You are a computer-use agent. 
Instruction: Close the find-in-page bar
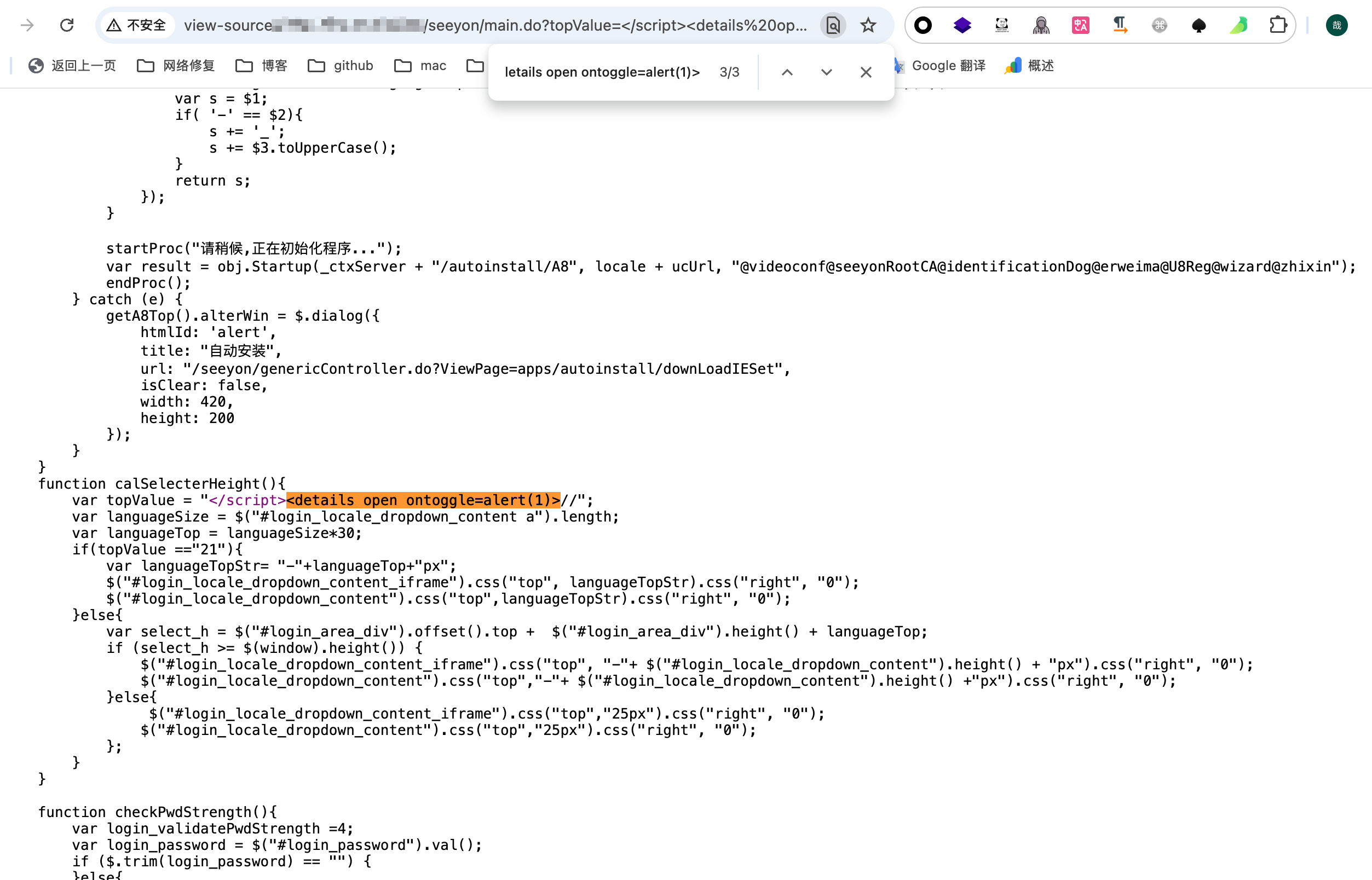point(866,73)
